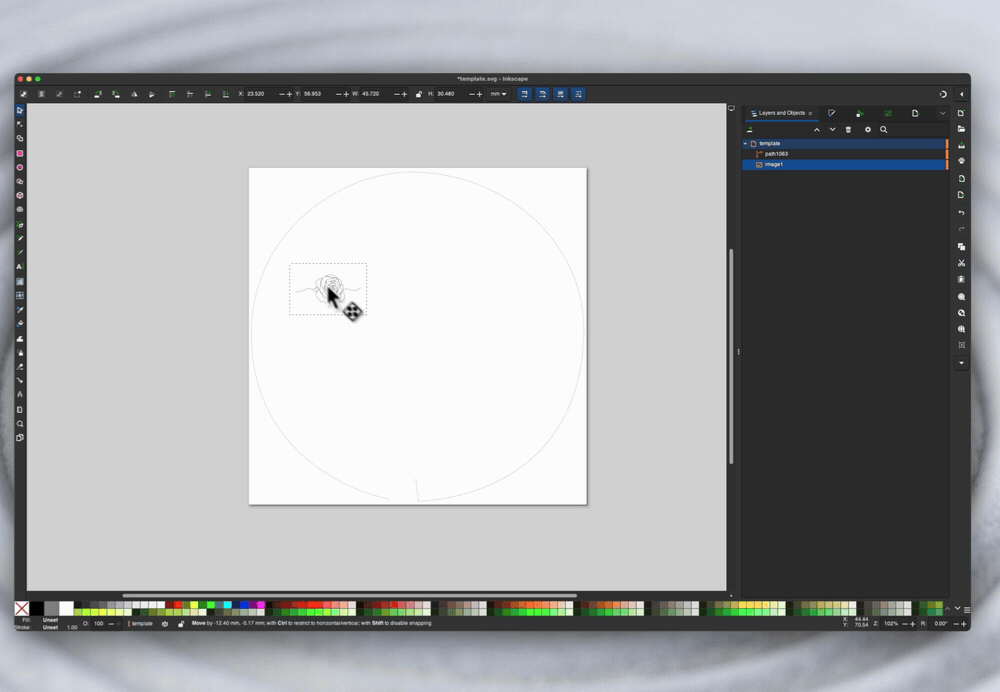Move layer down with arrow button
The image size is (1000, 692).
[832, 129]
